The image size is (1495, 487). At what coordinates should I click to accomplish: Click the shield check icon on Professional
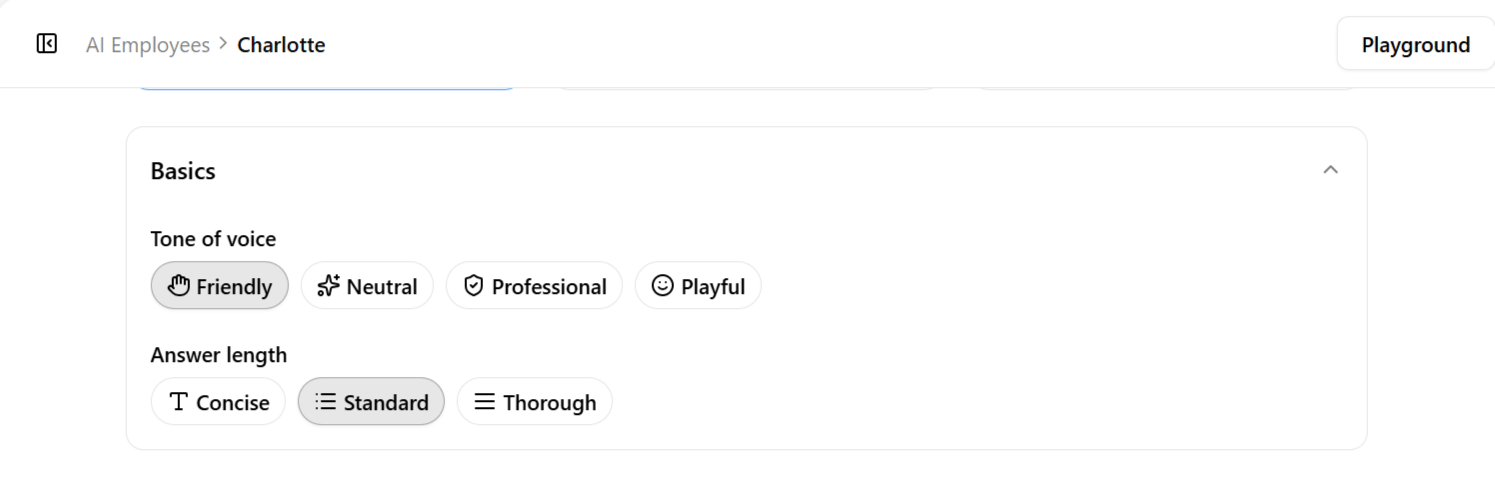(x=474, y=286)
